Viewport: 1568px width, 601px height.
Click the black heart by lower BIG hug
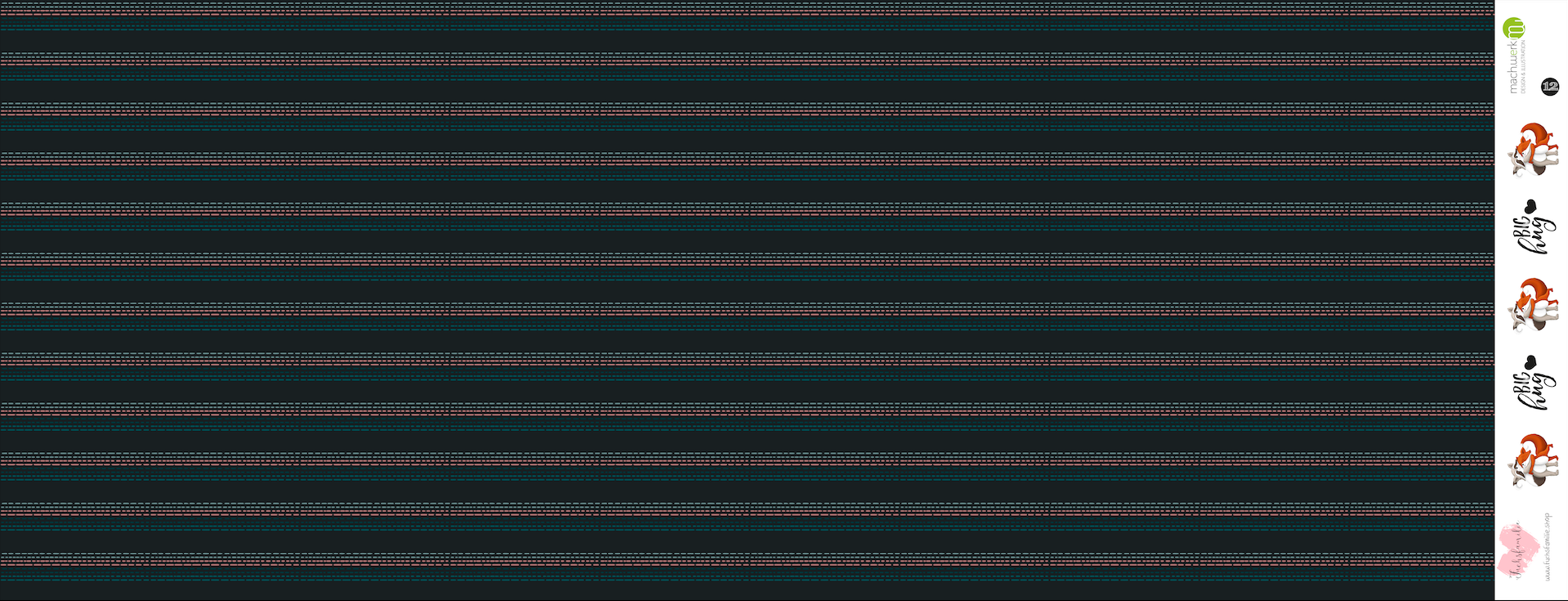[x=1532, y=361]
